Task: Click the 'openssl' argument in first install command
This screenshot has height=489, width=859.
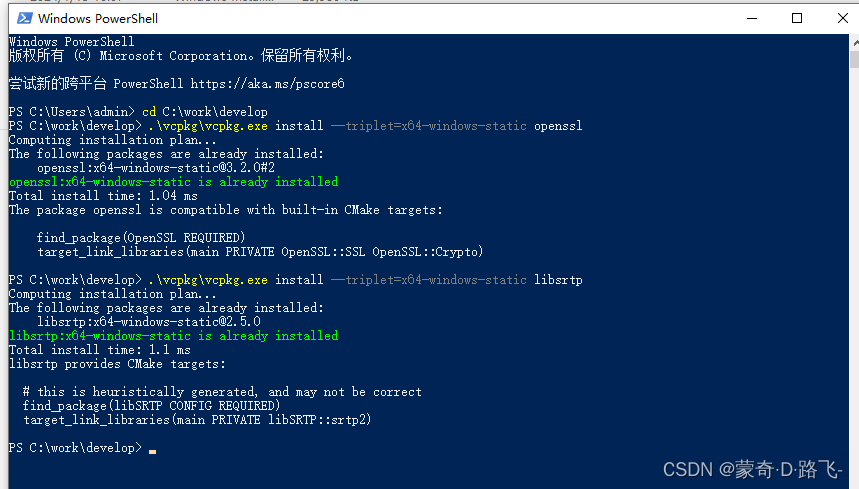Action: point(558,126)
